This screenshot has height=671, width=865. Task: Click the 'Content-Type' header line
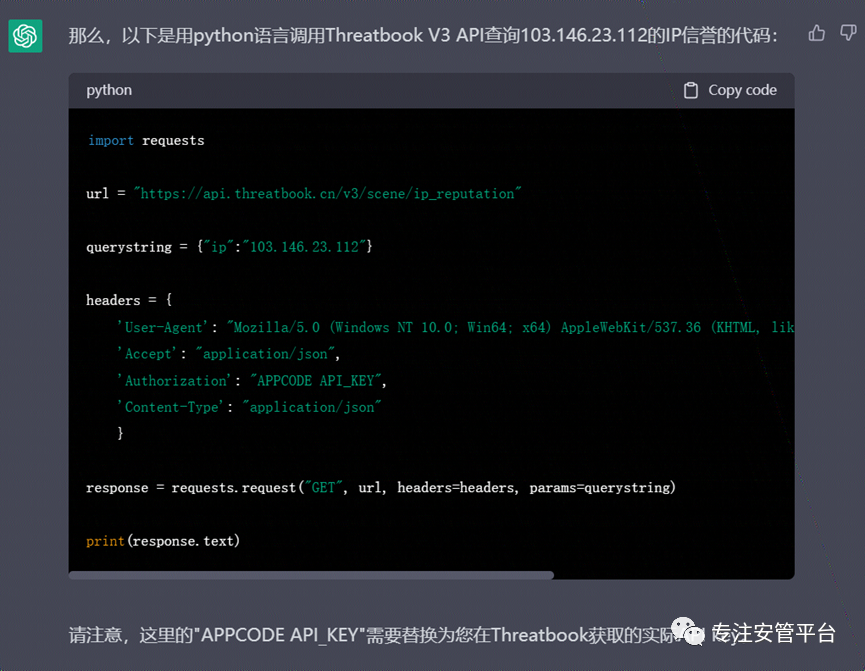[249, 407]
